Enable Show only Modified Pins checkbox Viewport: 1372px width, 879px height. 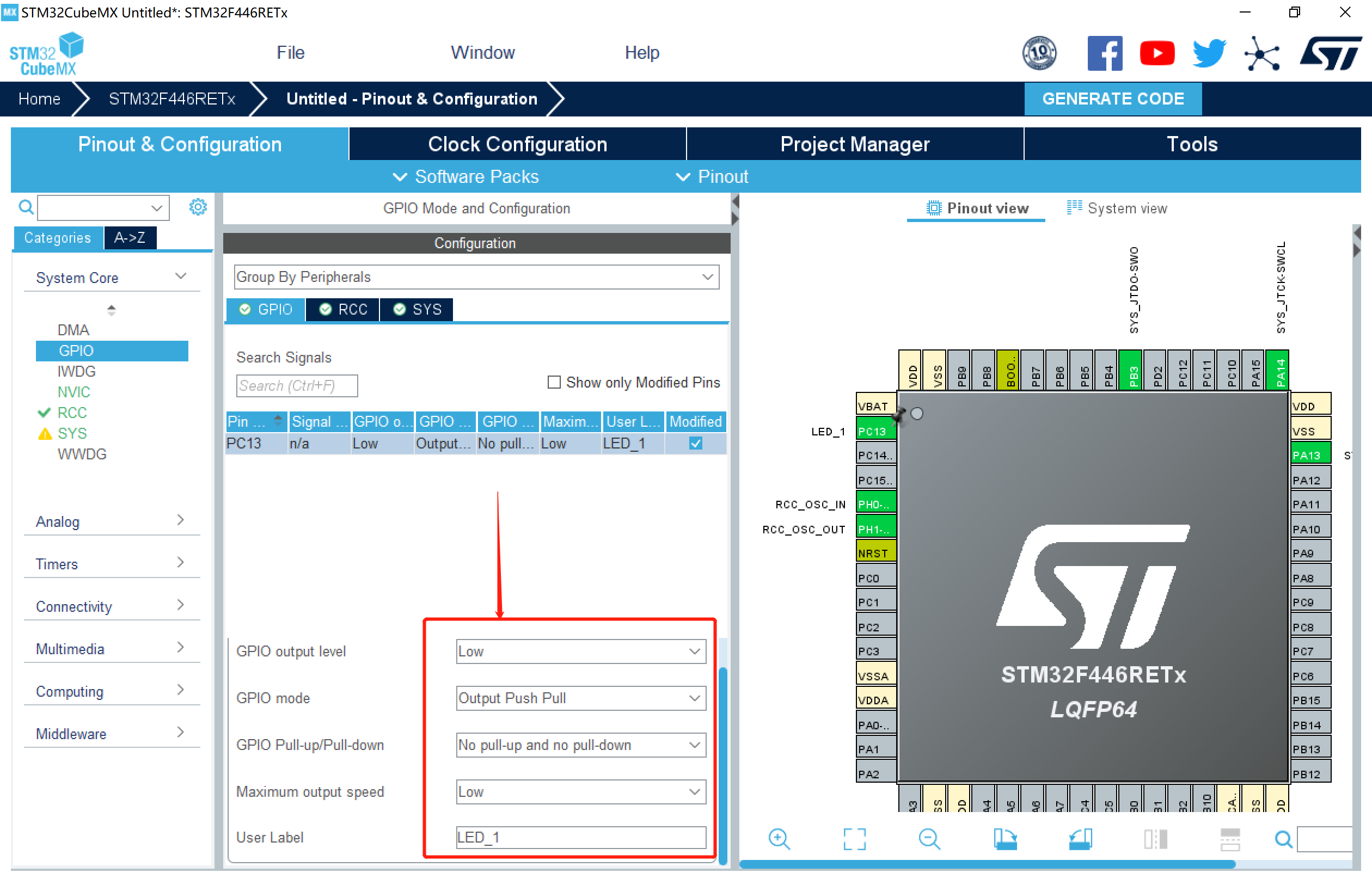click(x=553, y=382)
